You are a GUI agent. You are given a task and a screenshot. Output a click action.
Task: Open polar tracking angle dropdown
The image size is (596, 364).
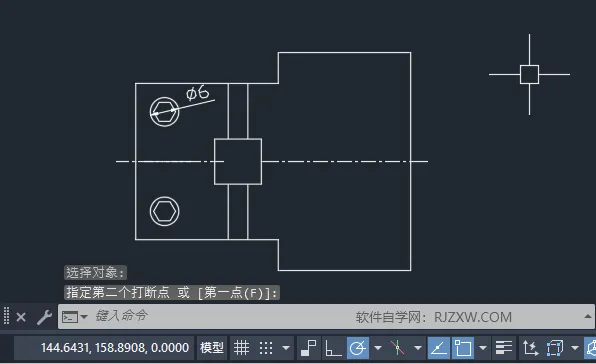point(378,348)
